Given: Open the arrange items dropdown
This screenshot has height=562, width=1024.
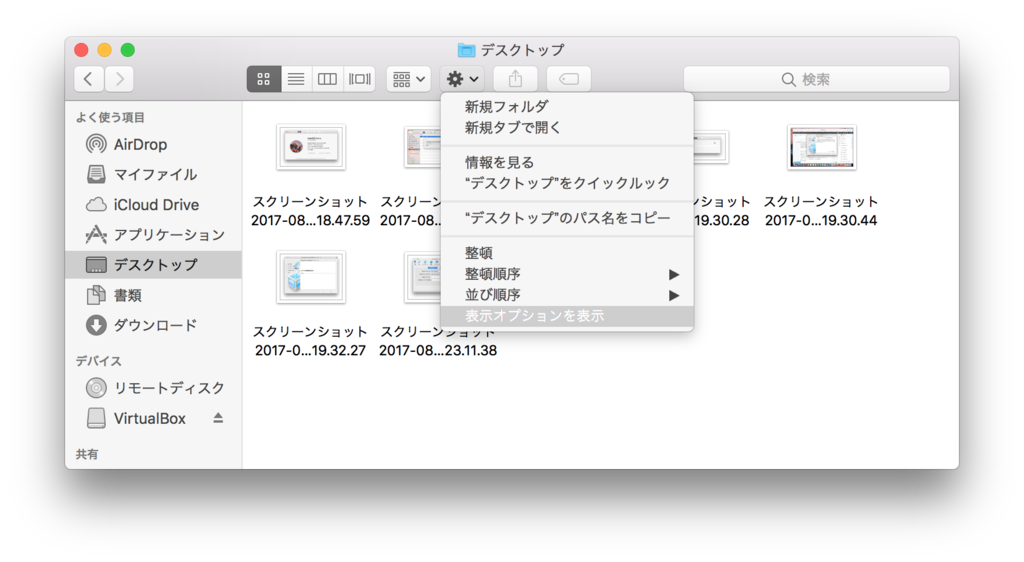Looking at the screenshot, I should (408, 79).
